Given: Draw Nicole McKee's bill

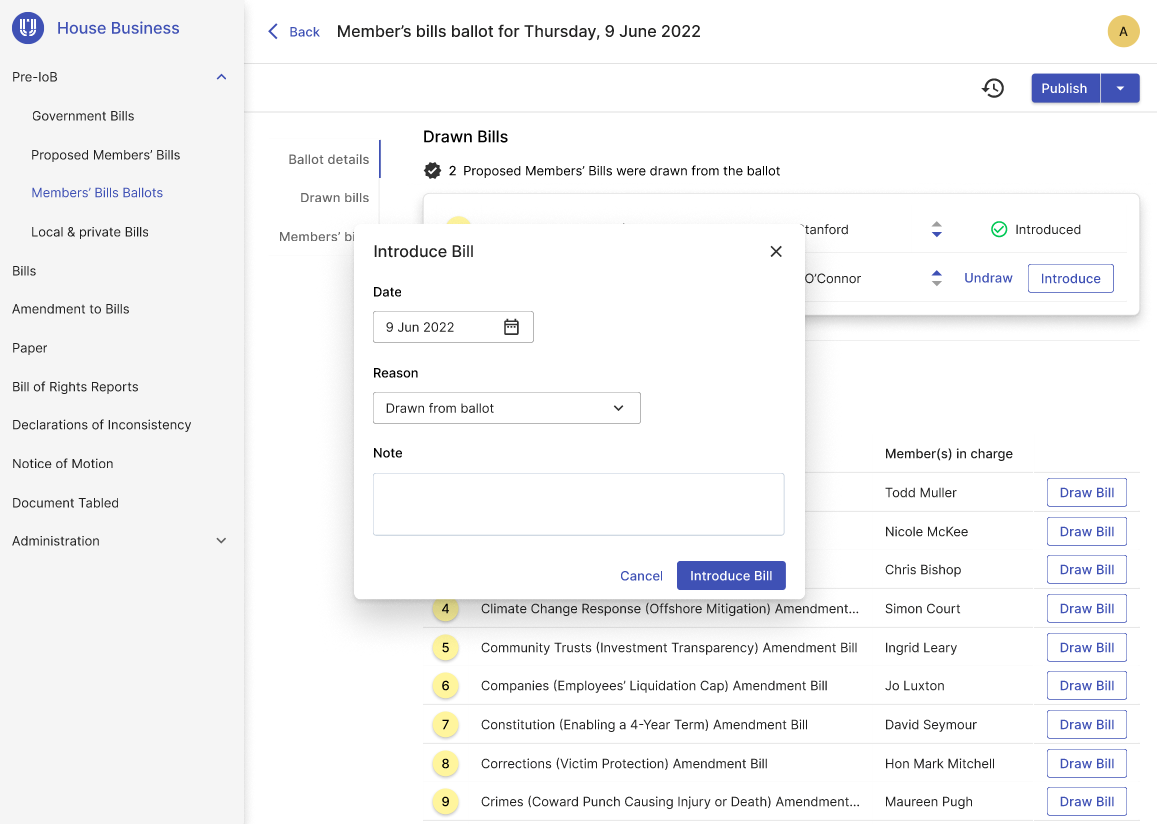Looking at the screenshot, I should 1087,532.
